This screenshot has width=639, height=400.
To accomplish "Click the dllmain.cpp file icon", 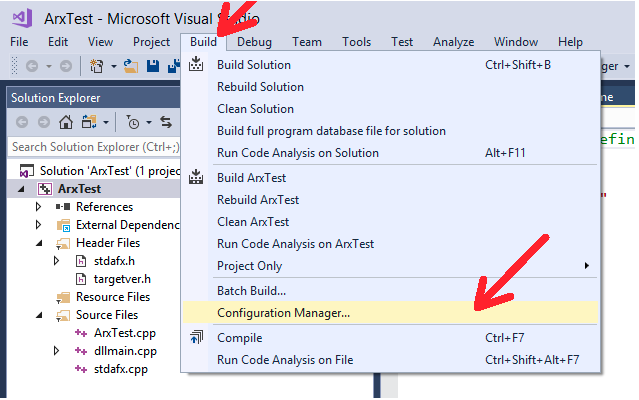I will coord(81,351).
